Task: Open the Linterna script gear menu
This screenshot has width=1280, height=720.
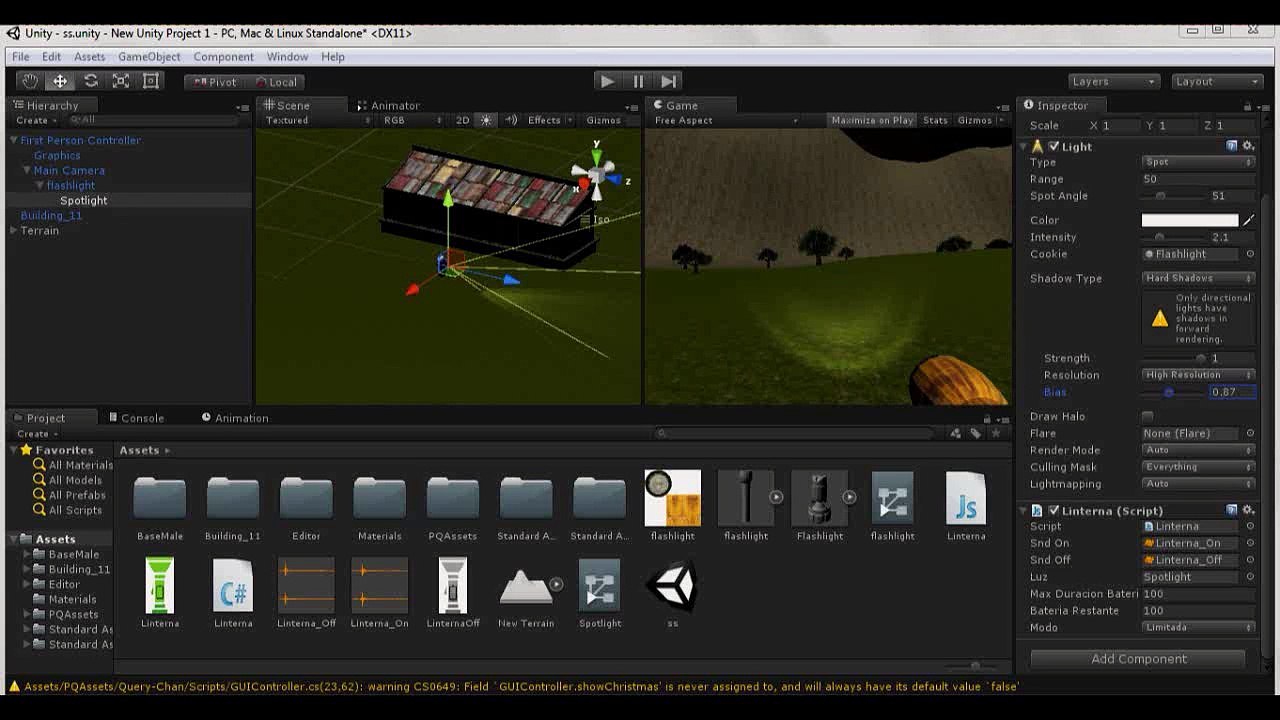Action: (1248, 510)
